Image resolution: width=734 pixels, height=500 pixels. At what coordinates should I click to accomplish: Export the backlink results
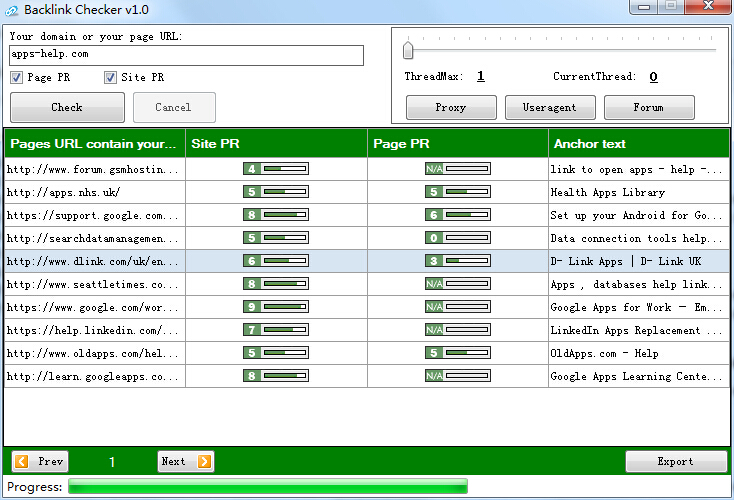click(676, 461)
